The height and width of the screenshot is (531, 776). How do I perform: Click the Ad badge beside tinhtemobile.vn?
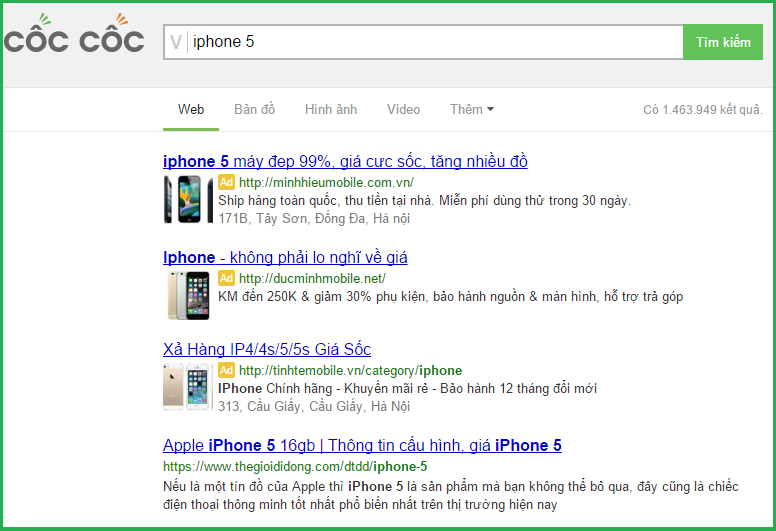[x=227, y=371]
